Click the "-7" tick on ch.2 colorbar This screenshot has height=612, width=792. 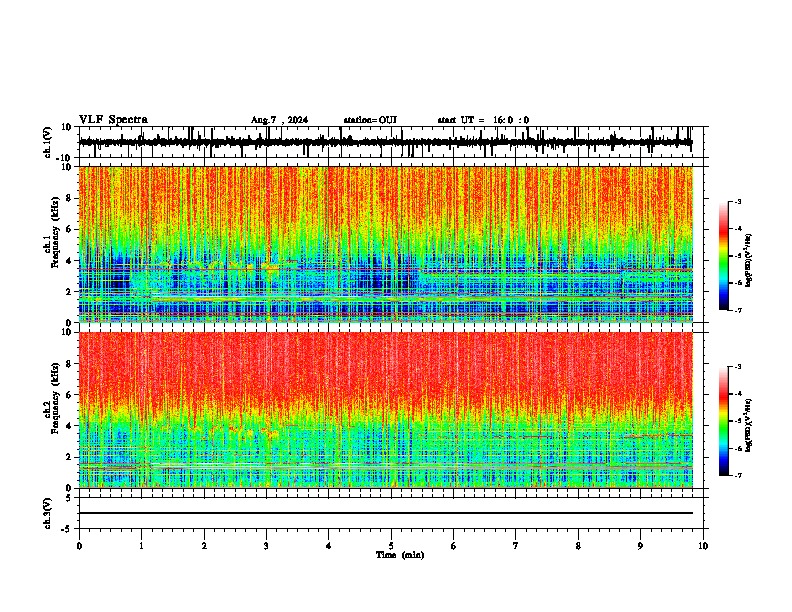(737, 475)
